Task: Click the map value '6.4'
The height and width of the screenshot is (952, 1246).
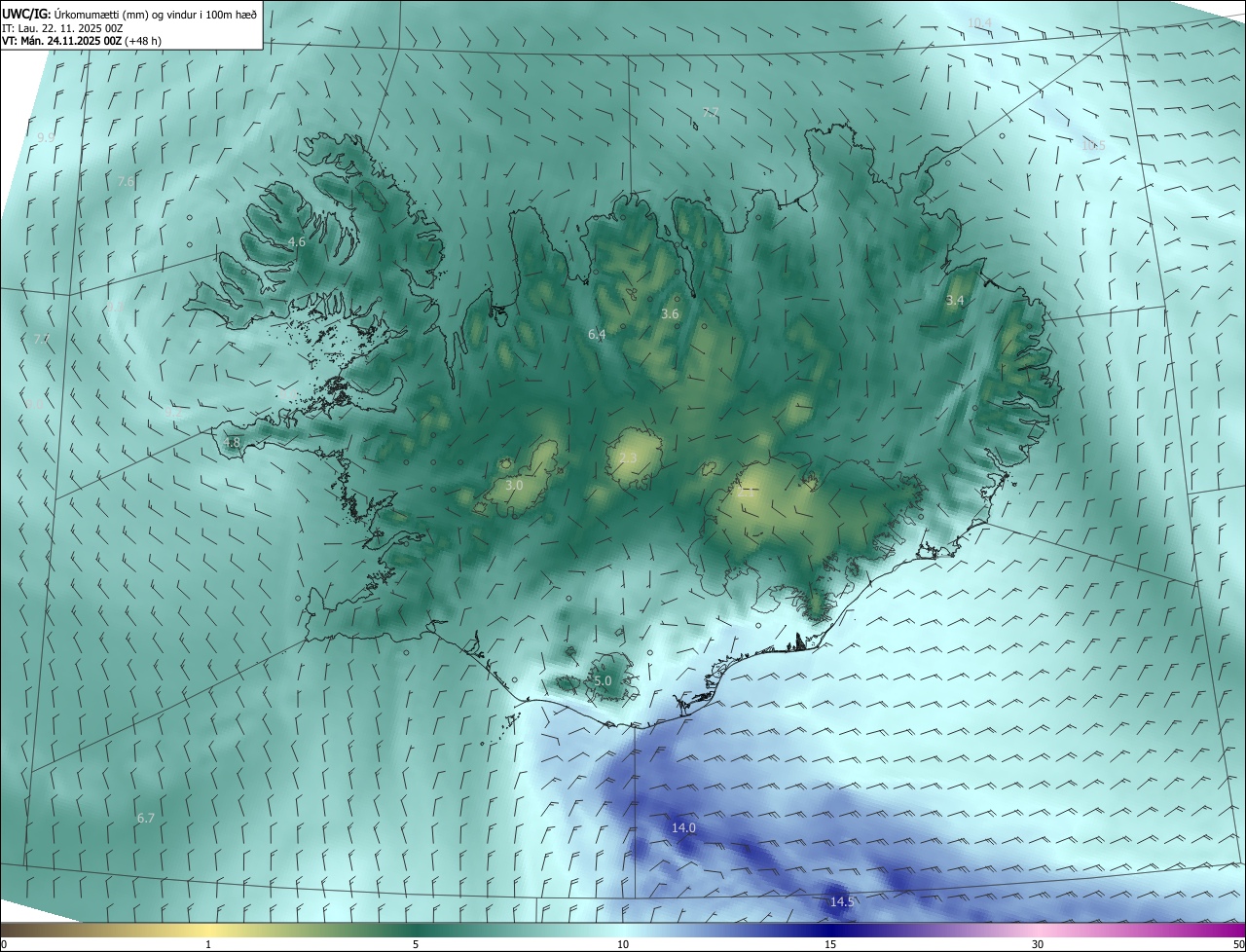Action: [597, 334]
